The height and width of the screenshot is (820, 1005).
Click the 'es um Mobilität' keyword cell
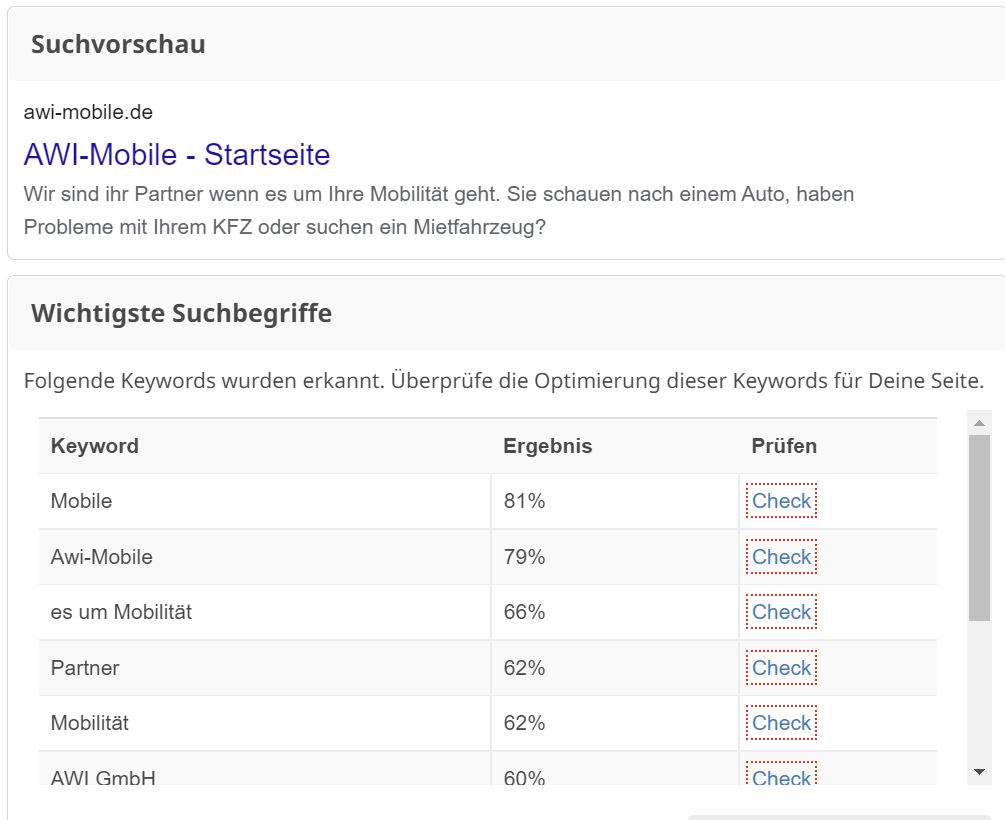[x=265, y=612]
